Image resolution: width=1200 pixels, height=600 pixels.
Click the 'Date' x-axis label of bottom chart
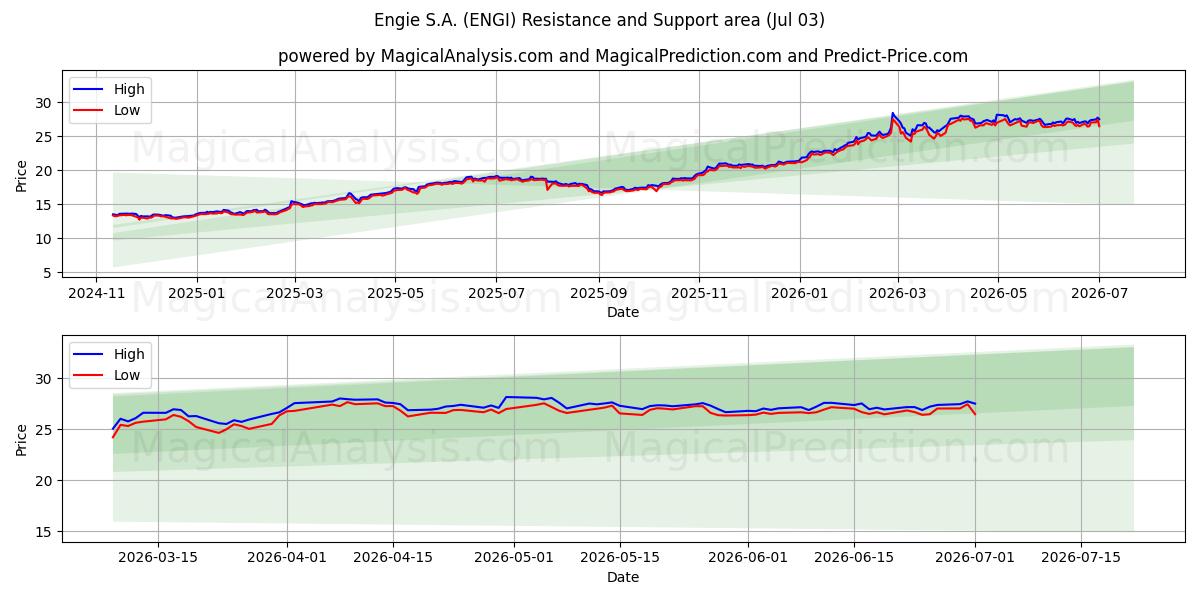623,577
